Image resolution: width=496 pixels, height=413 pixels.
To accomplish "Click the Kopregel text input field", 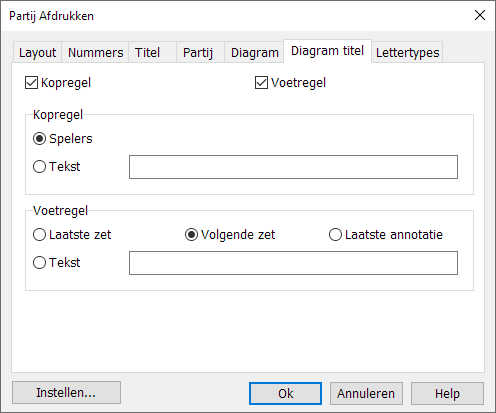I will pos(293,167).
